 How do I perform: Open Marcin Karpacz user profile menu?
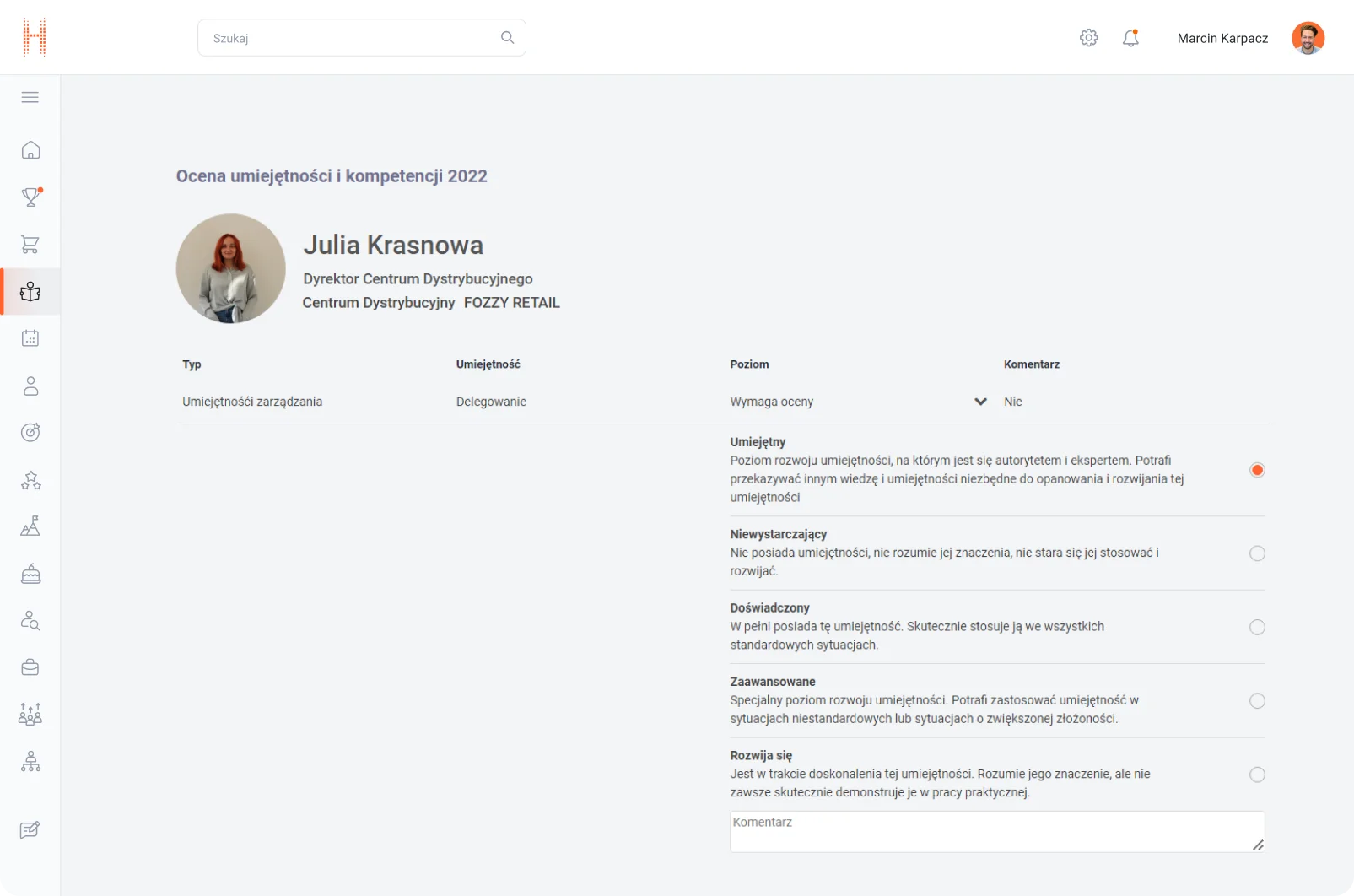coord(1250,38)
